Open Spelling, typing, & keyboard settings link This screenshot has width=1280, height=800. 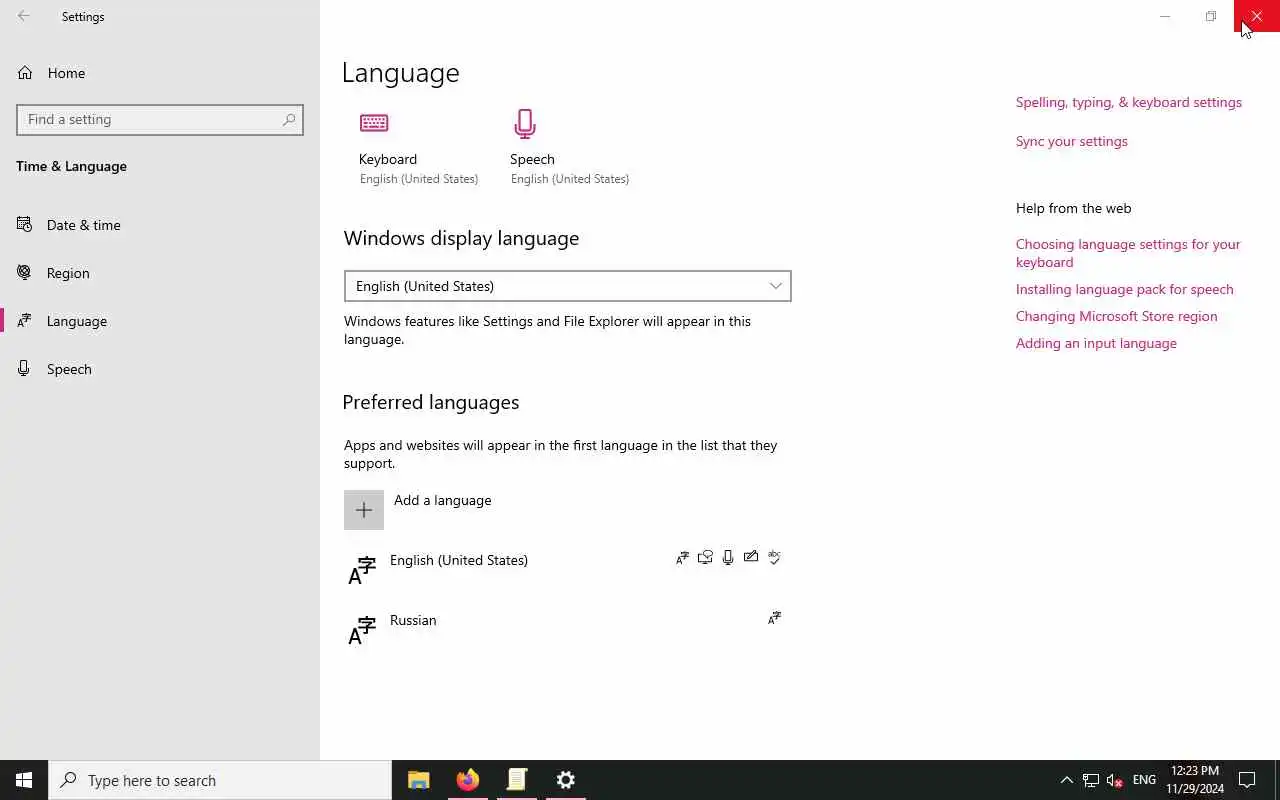click(1129, 102)
